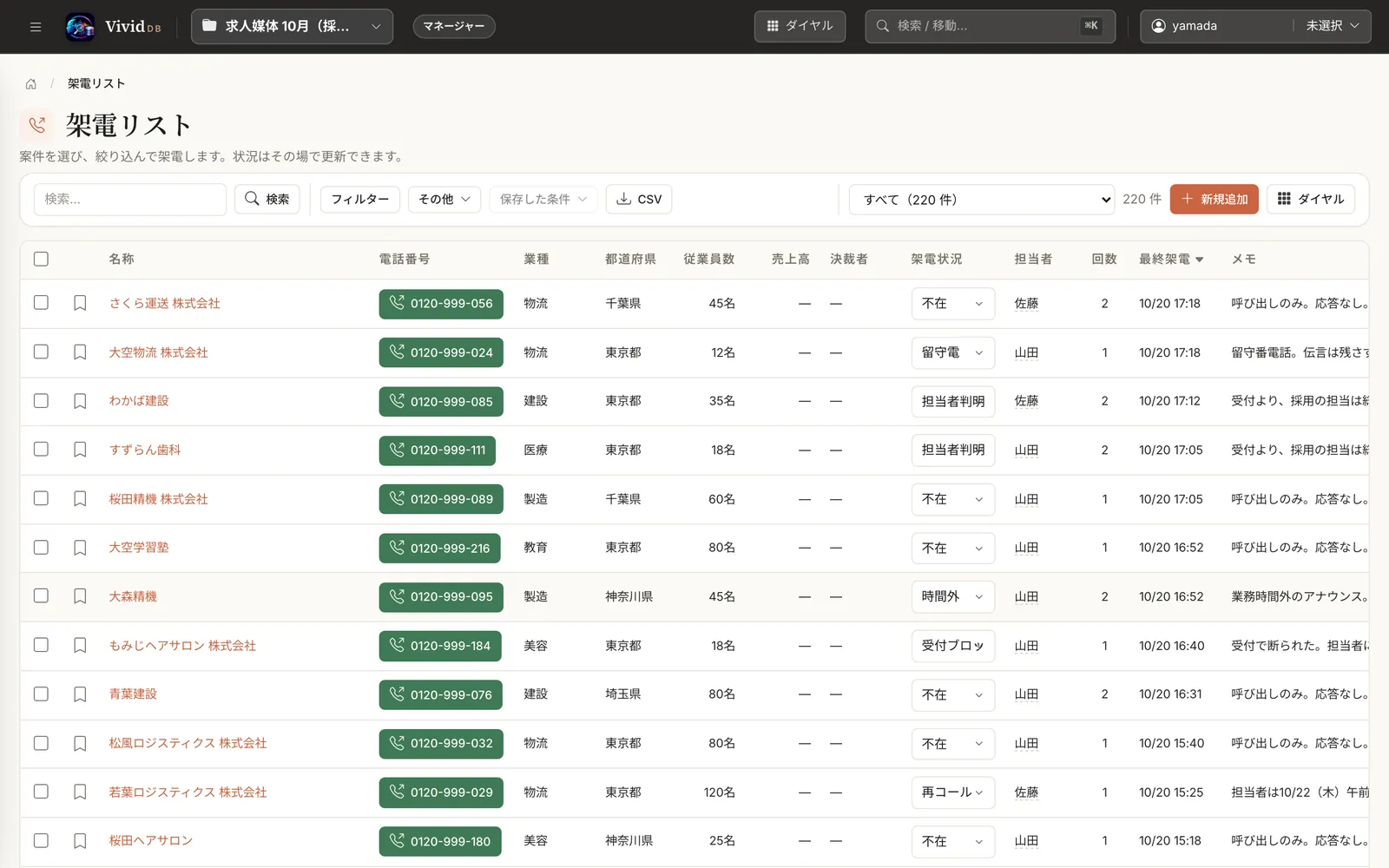Viewport: 1389px width, 868px height.
Task: Open the 留守電 status dropdown for 大空物流
Action: [952, 352]
